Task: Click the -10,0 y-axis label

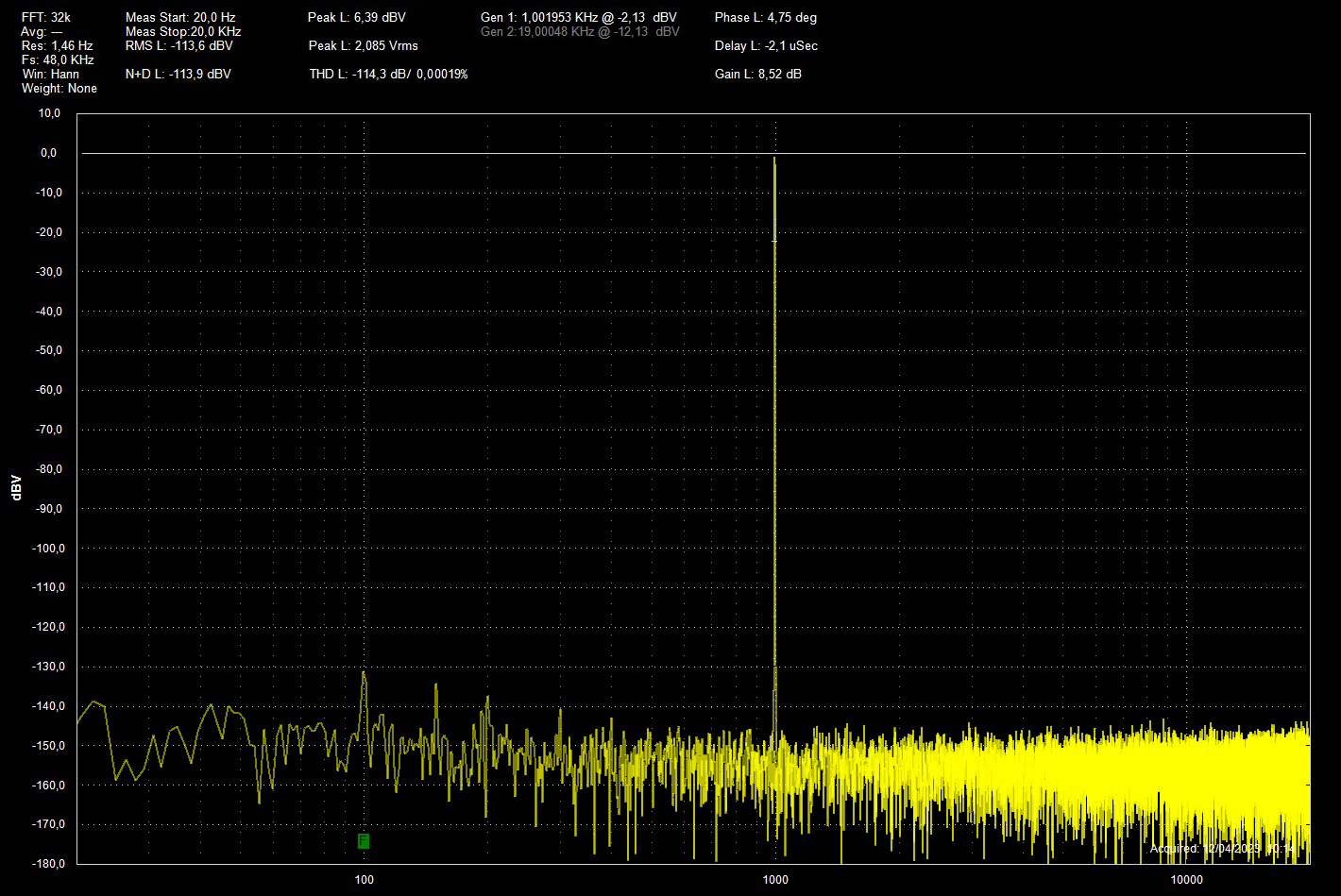Action: pos(47,193)
